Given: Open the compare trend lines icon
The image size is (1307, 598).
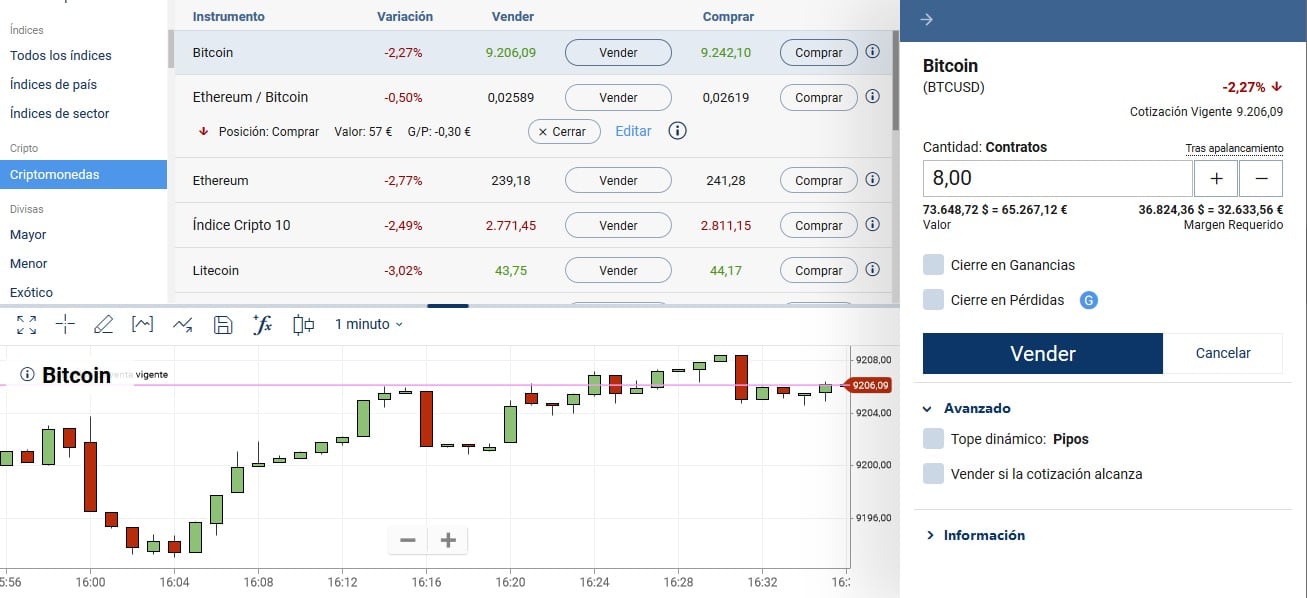Looking at the screenshot, I should [x=183, y=324].
